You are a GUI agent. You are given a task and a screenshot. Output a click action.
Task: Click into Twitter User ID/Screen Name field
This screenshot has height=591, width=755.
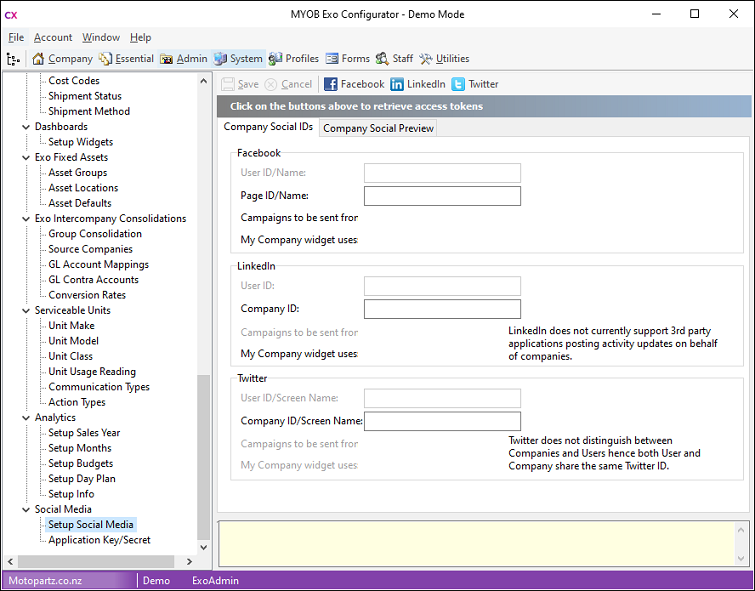pos(442,398)
